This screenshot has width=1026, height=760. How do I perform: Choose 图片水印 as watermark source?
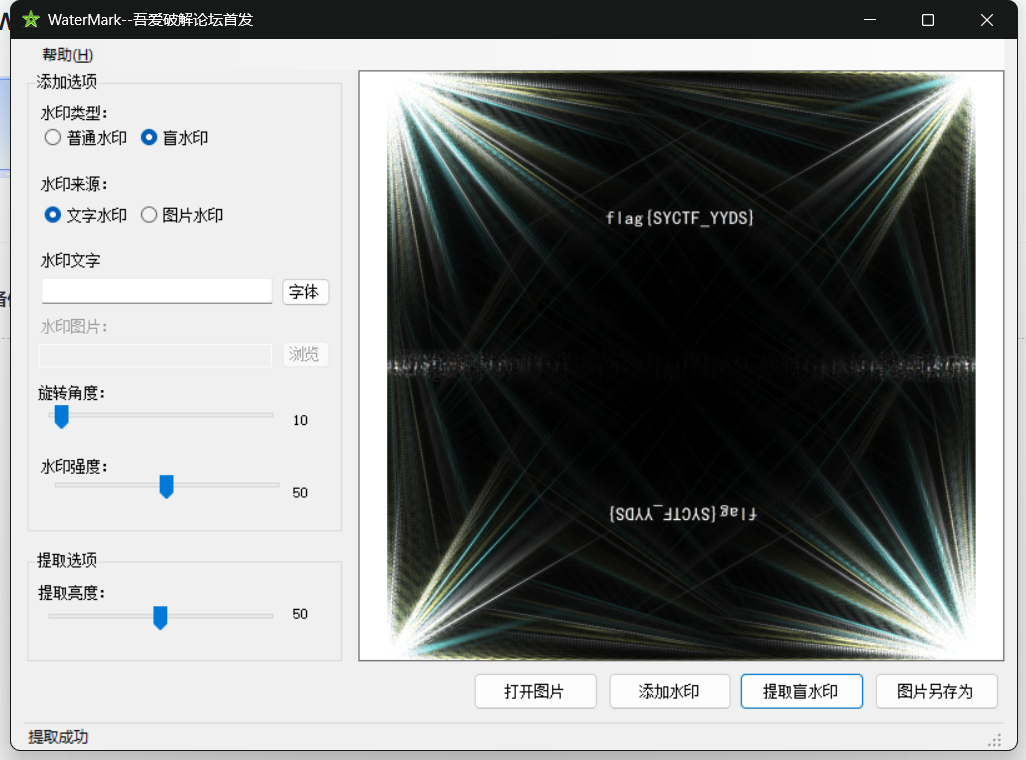[149, 215]
